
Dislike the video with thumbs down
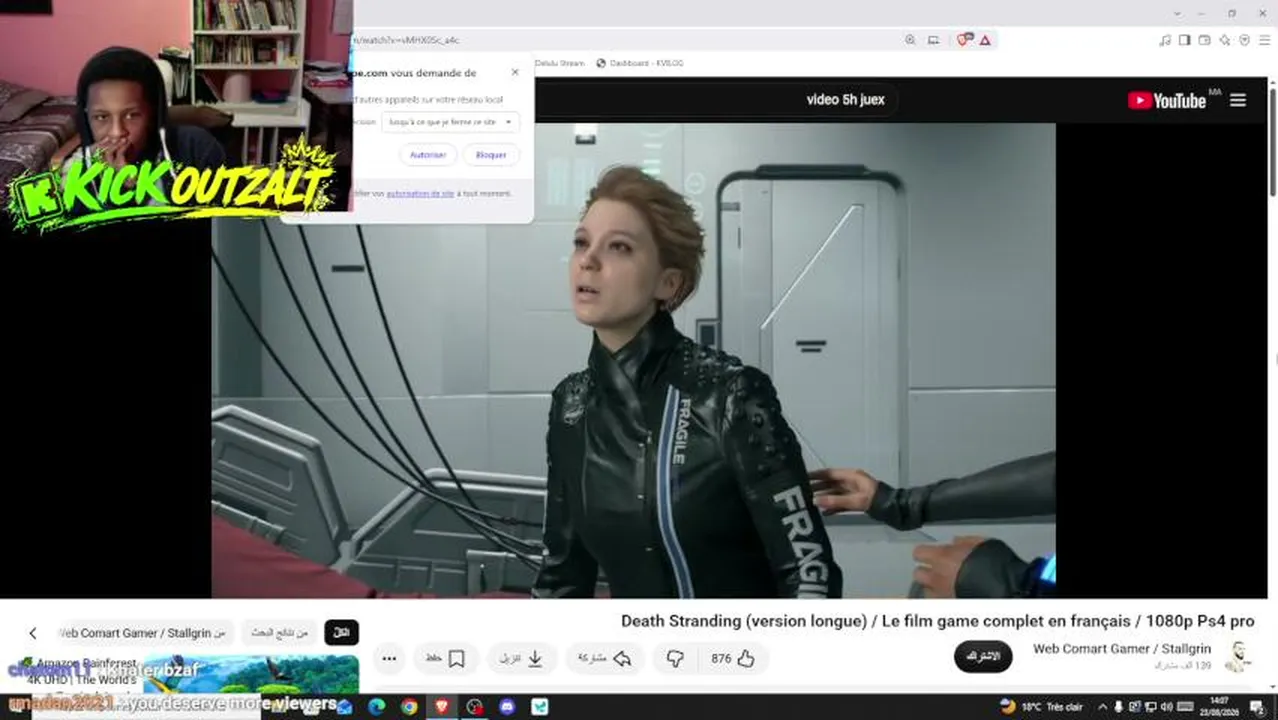(x=675, y=658)
